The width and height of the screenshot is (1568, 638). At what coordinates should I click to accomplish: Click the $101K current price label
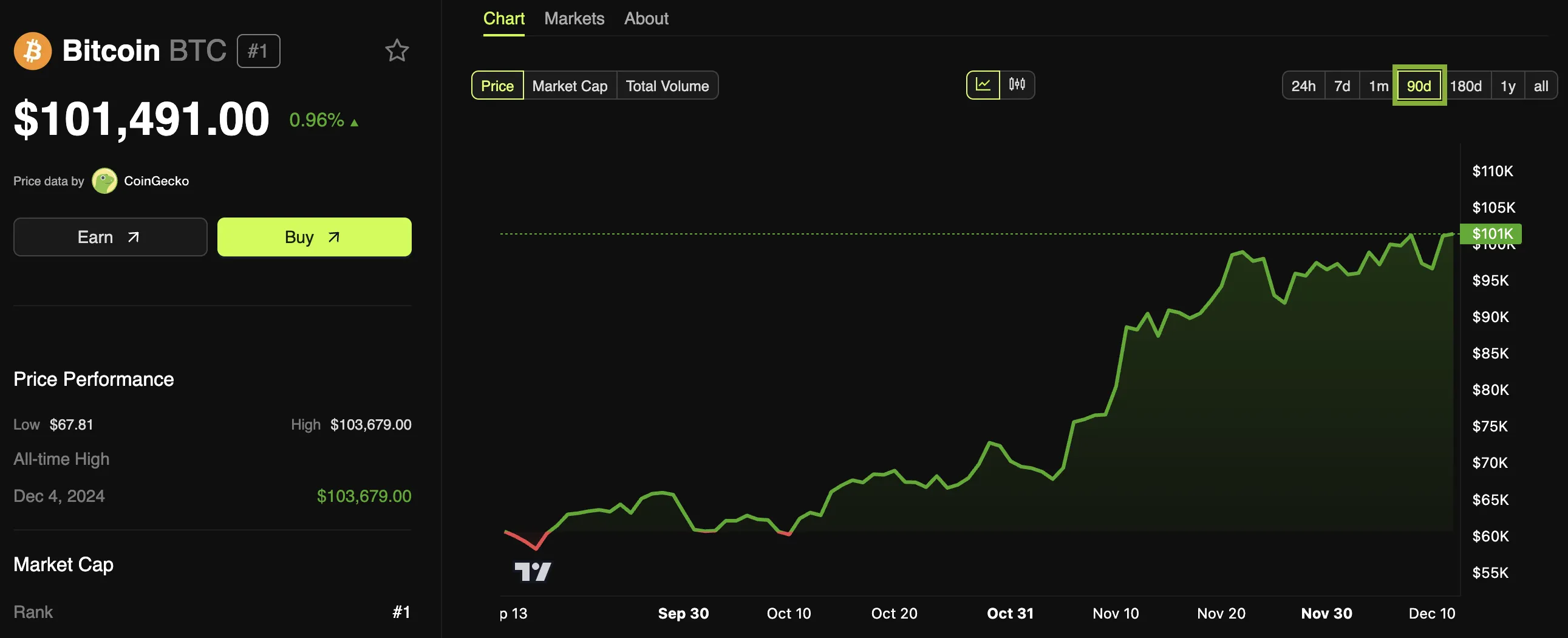point(1491,234)
